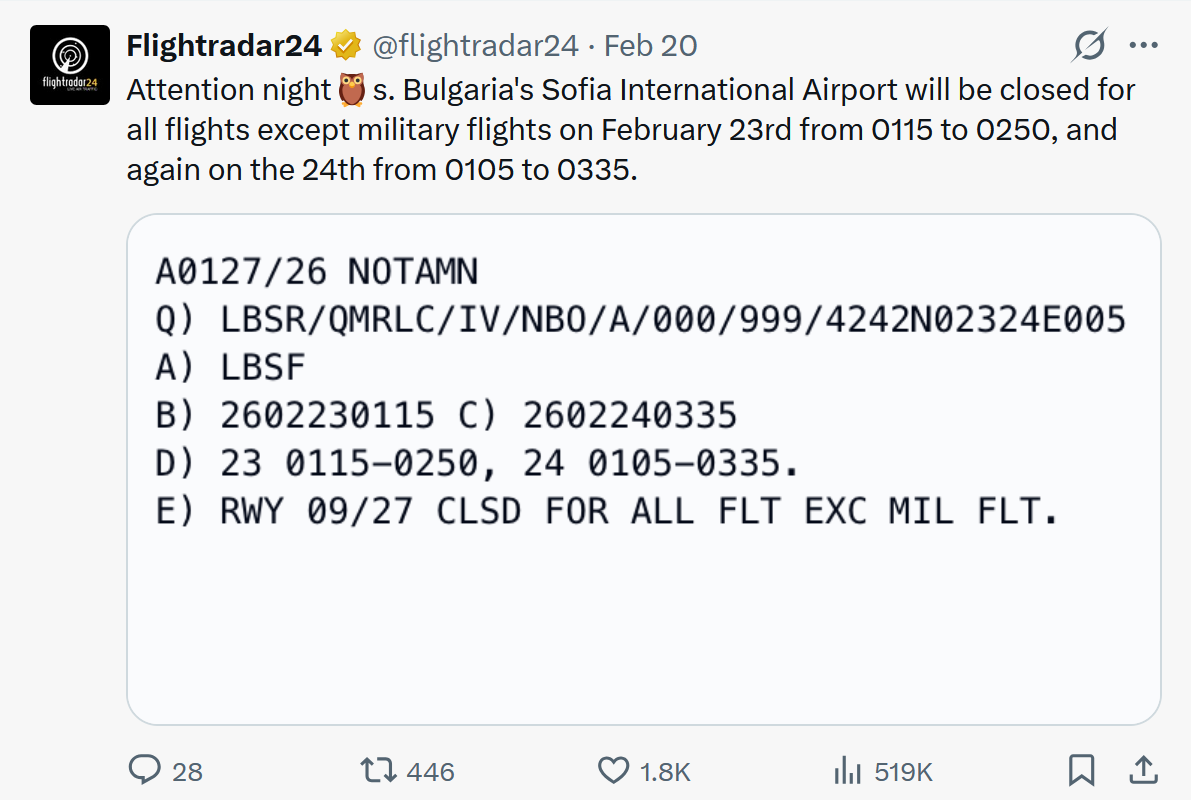The image size is (1191, 800).
Task: Click the owl emoji in the tweet
Action: pos(351,90)
